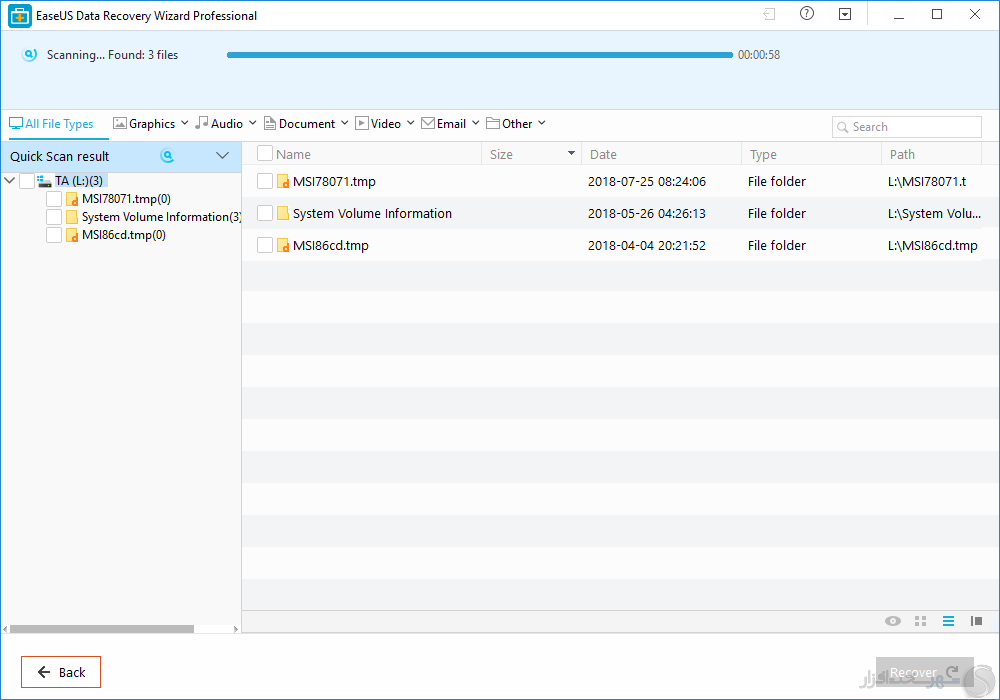Open the Other filter dropdown arrow

(x=541, y=122)
